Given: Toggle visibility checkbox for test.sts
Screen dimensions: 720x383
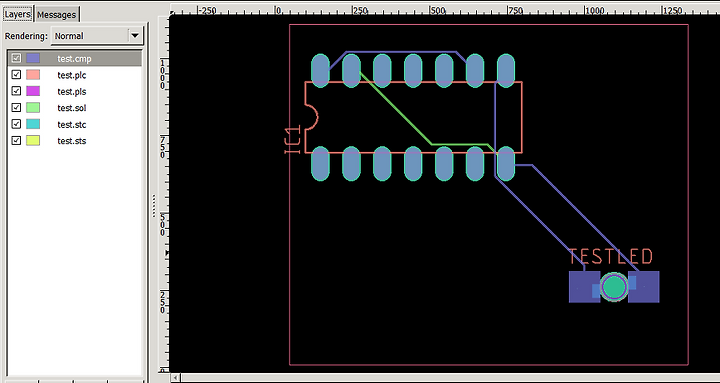Looking at the screenshot, I should click(x=17, y=141).
